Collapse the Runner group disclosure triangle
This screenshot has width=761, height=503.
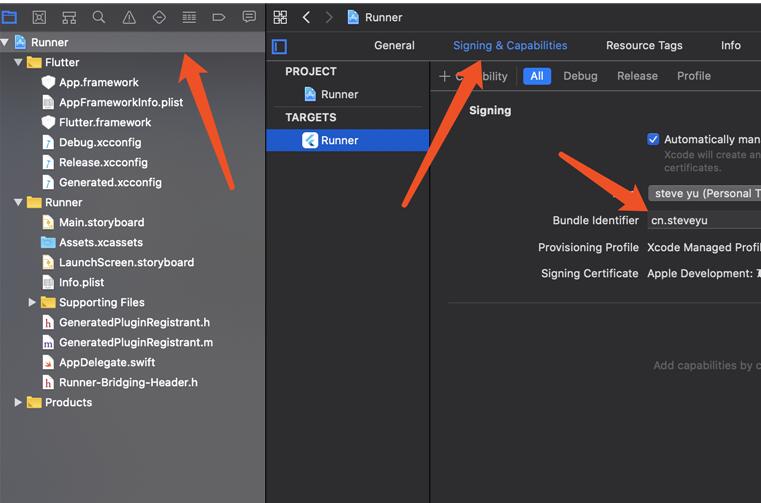[x=18, y=202]
